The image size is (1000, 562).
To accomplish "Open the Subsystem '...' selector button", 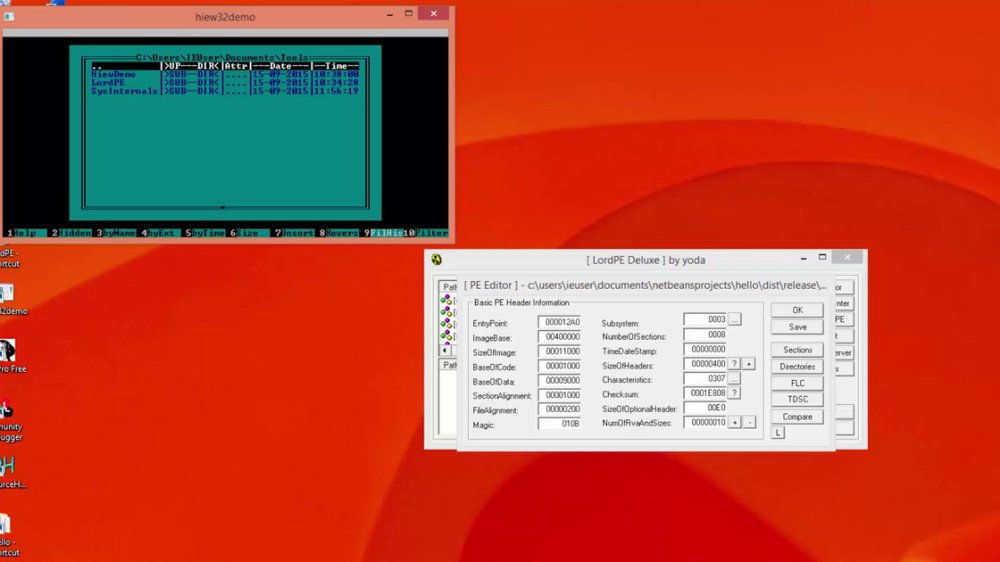I will 735,319.
